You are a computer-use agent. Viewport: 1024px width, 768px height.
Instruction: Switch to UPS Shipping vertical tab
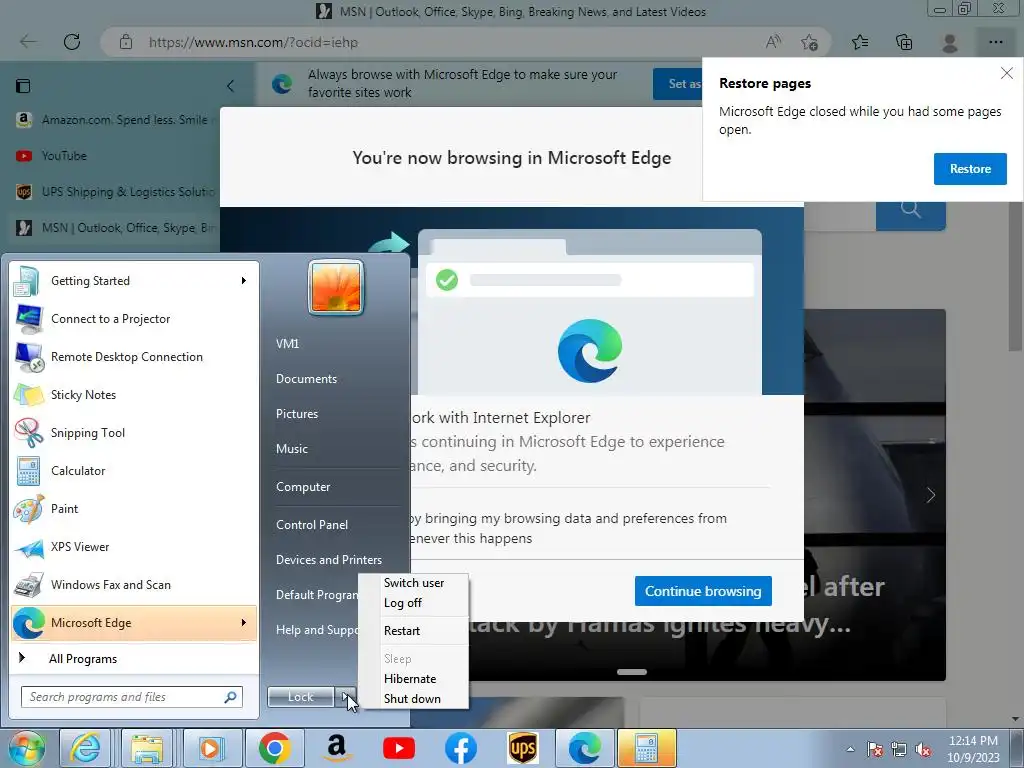click(116, 191)
